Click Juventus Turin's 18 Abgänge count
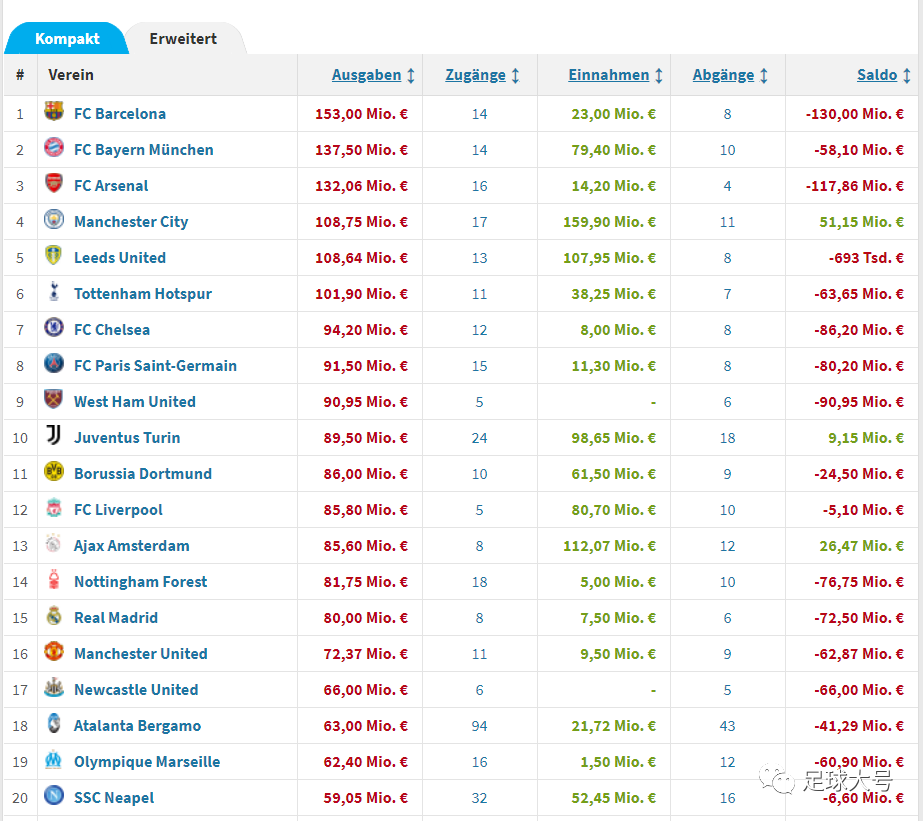The height and width of the screenshot is (821, 923). tap(727, 438)
